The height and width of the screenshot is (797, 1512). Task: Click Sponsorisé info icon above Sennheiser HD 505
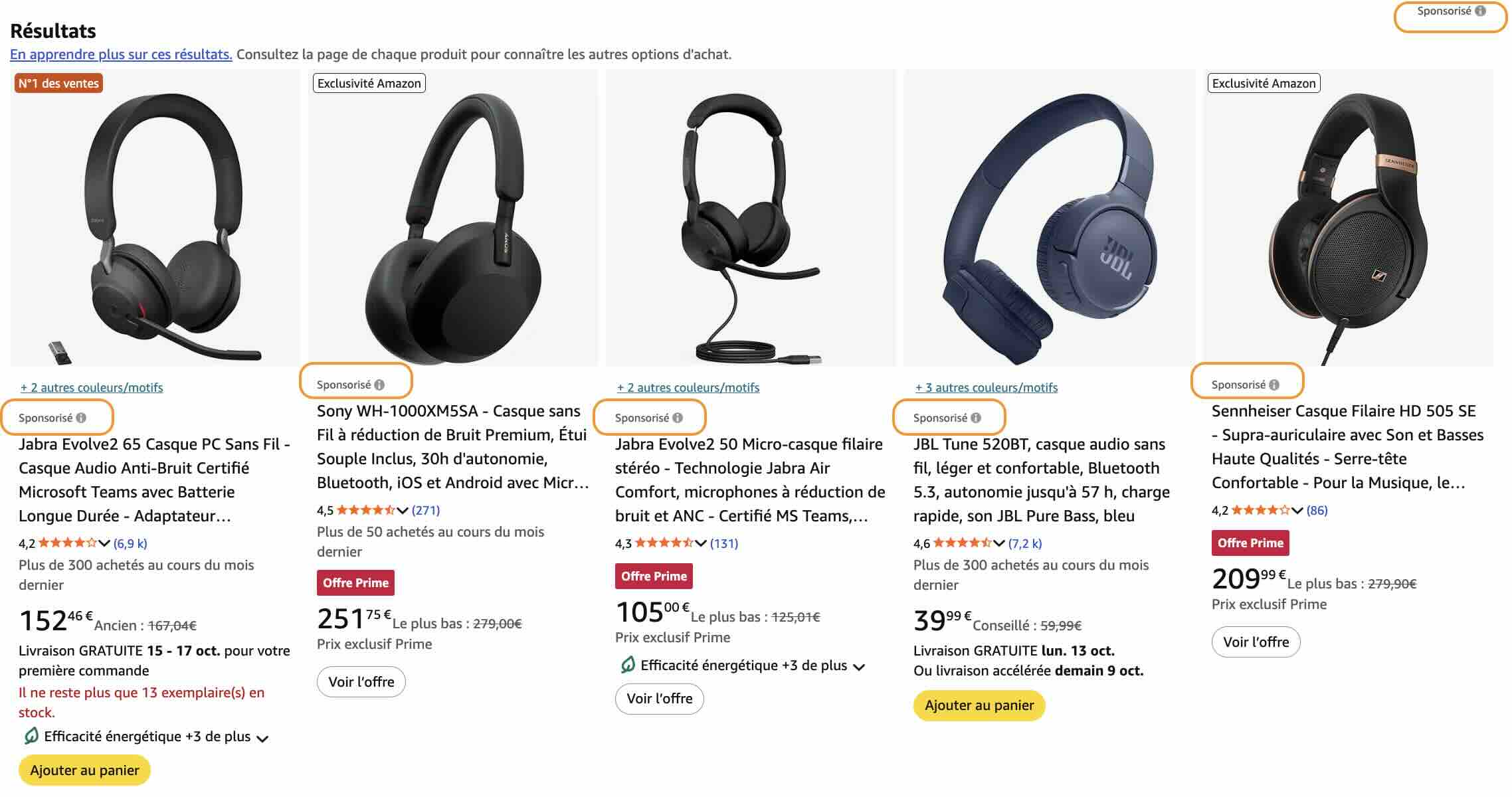[x=1274, y=385]
